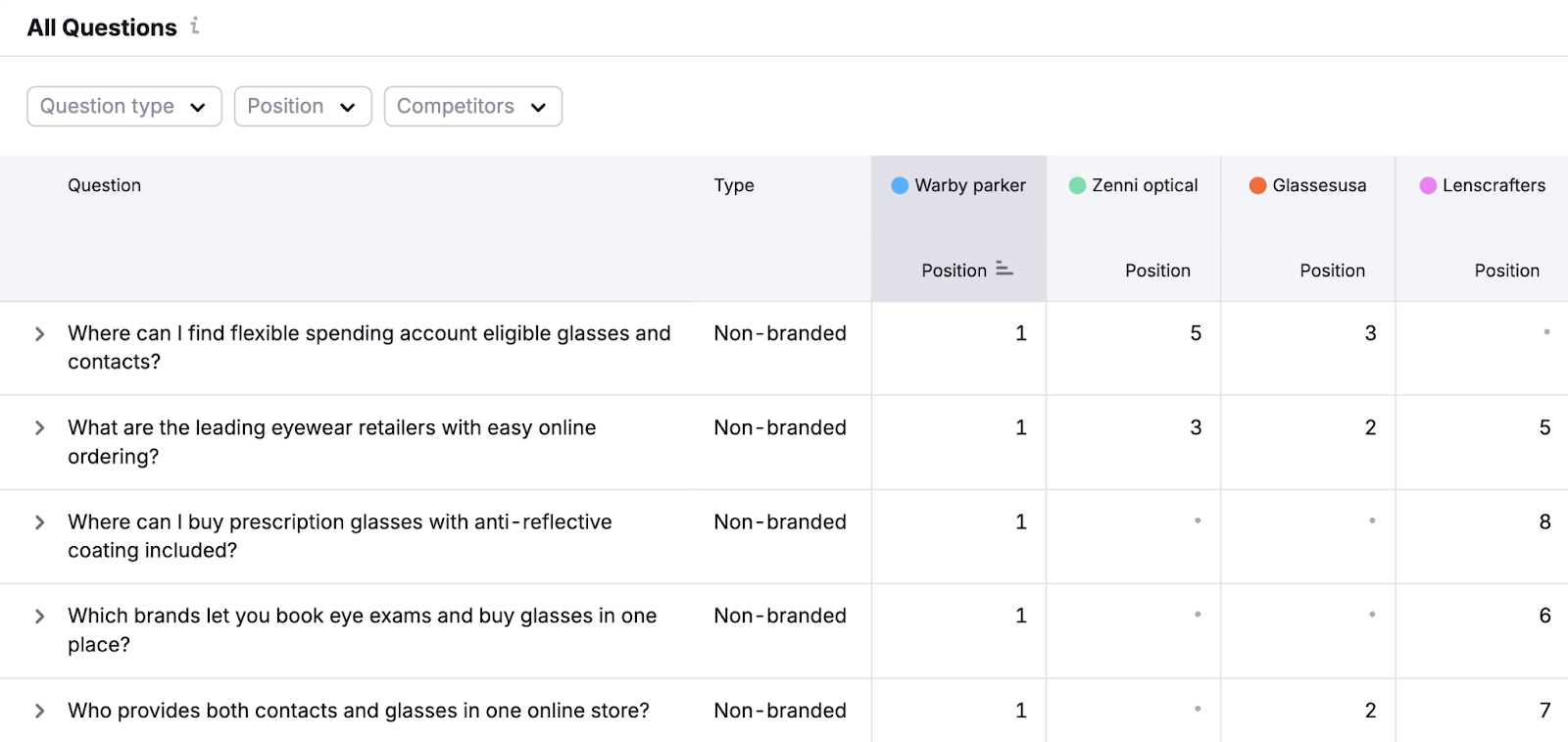
Task: Expand the leading eyewear retailers question row
Action: pyautogui.click(x=40, y=428)
